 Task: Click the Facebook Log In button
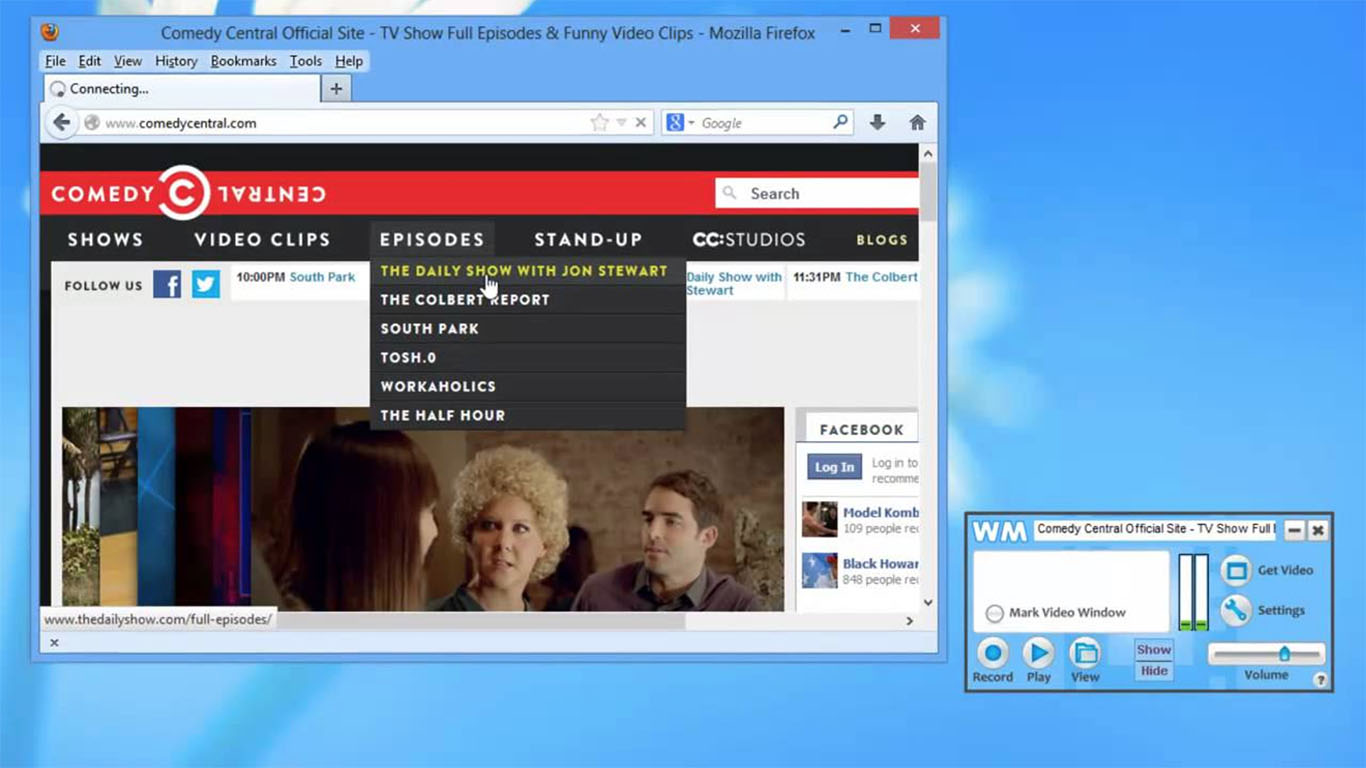pos(834,467)
